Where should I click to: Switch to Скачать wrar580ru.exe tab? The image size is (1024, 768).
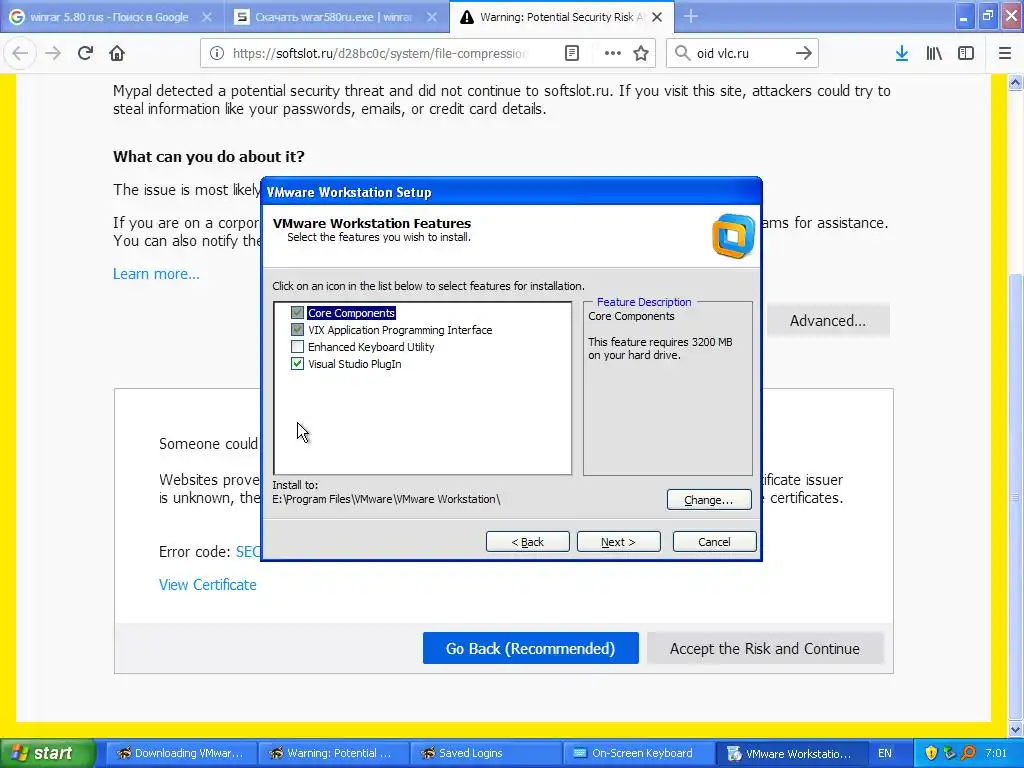pos(336,17)
